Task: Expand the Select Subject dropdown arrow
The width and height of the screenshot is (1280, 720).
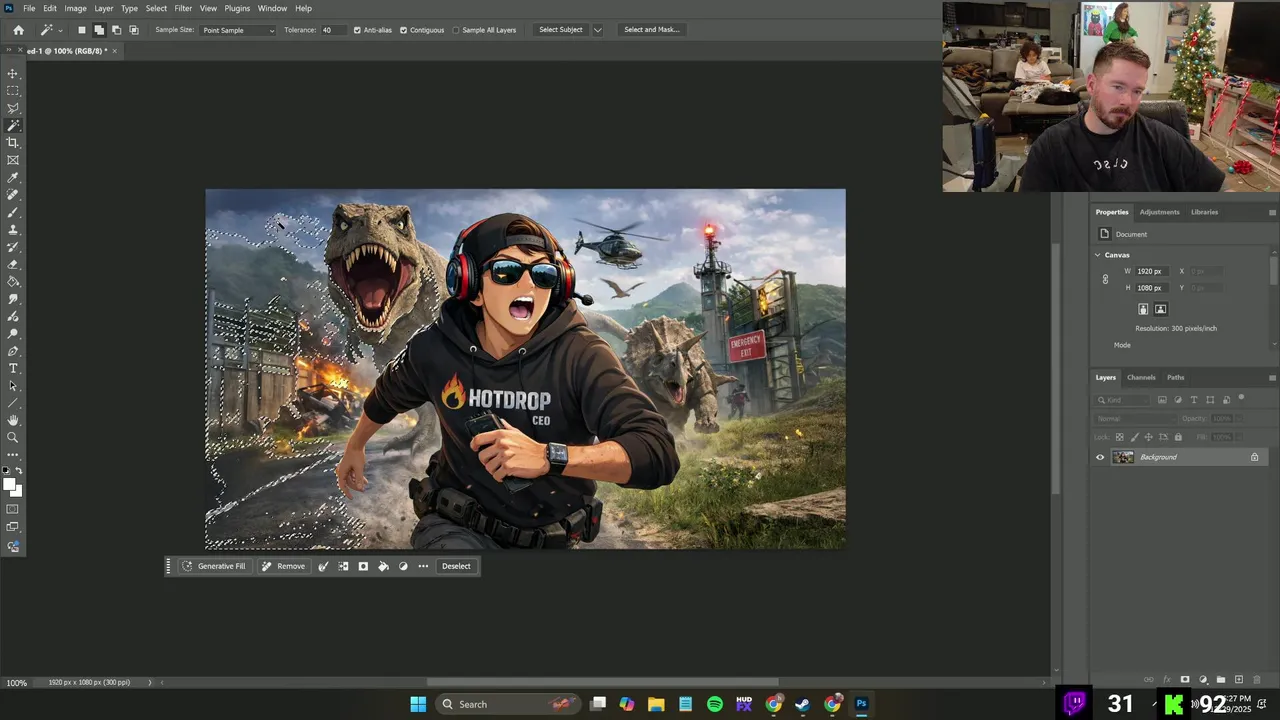Action: [598, 30]
